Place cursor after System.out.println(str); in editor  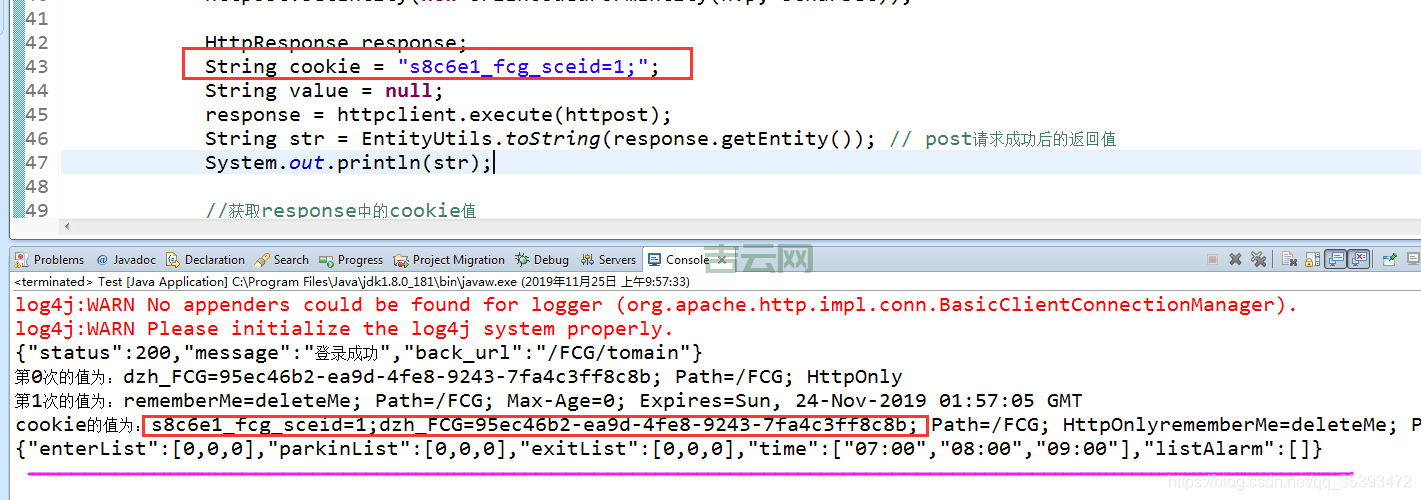494,163
